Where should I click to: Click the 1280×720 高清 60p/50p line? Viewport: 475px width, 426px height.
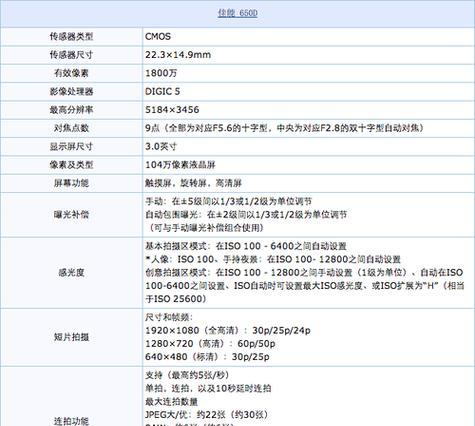tap(210, 343)
